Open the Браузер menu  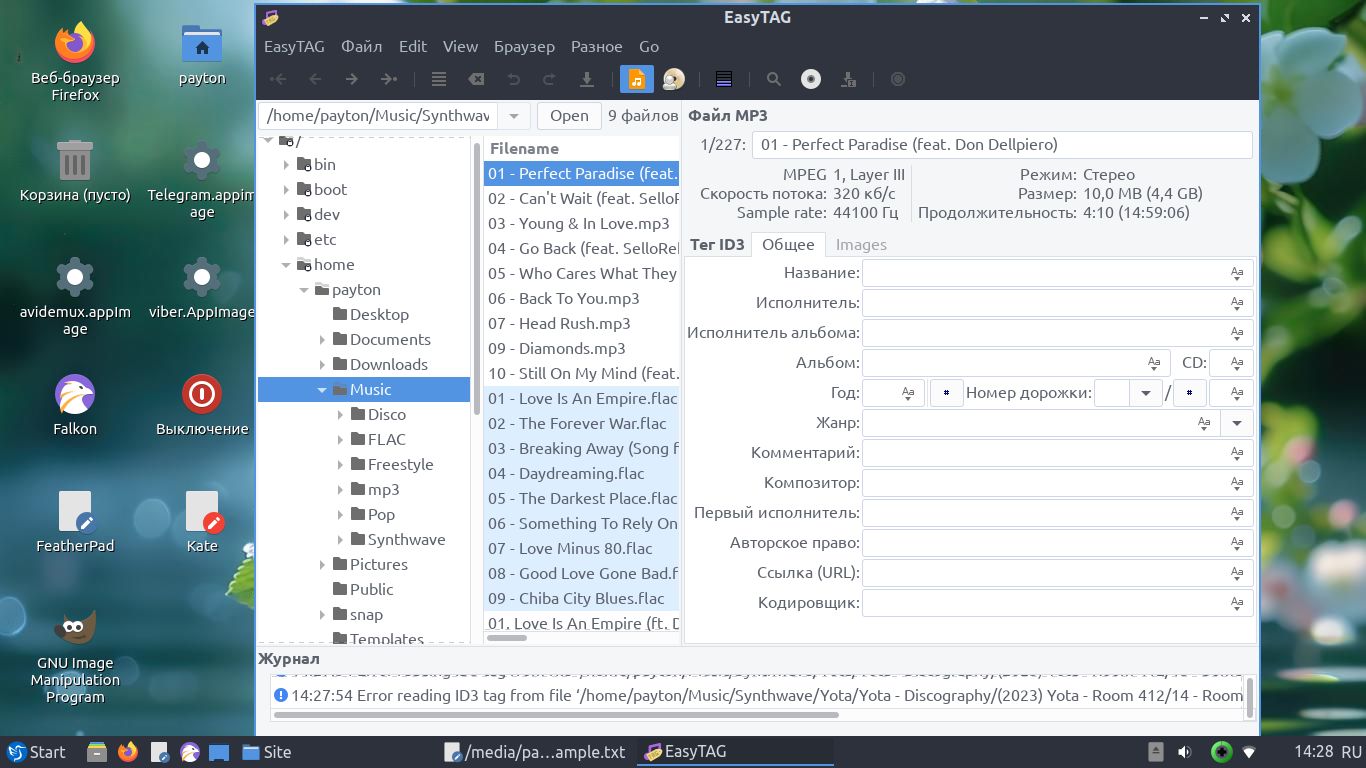click(524, 46)
